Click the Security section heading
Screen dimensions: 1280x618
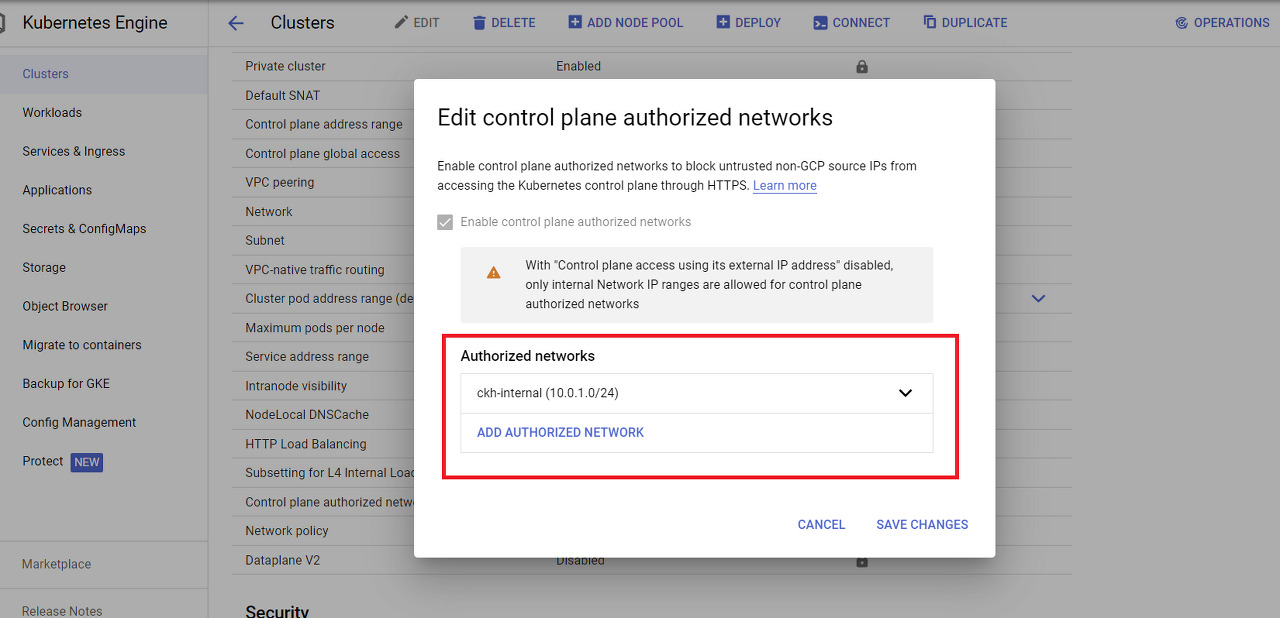click(x=277, y=610)
